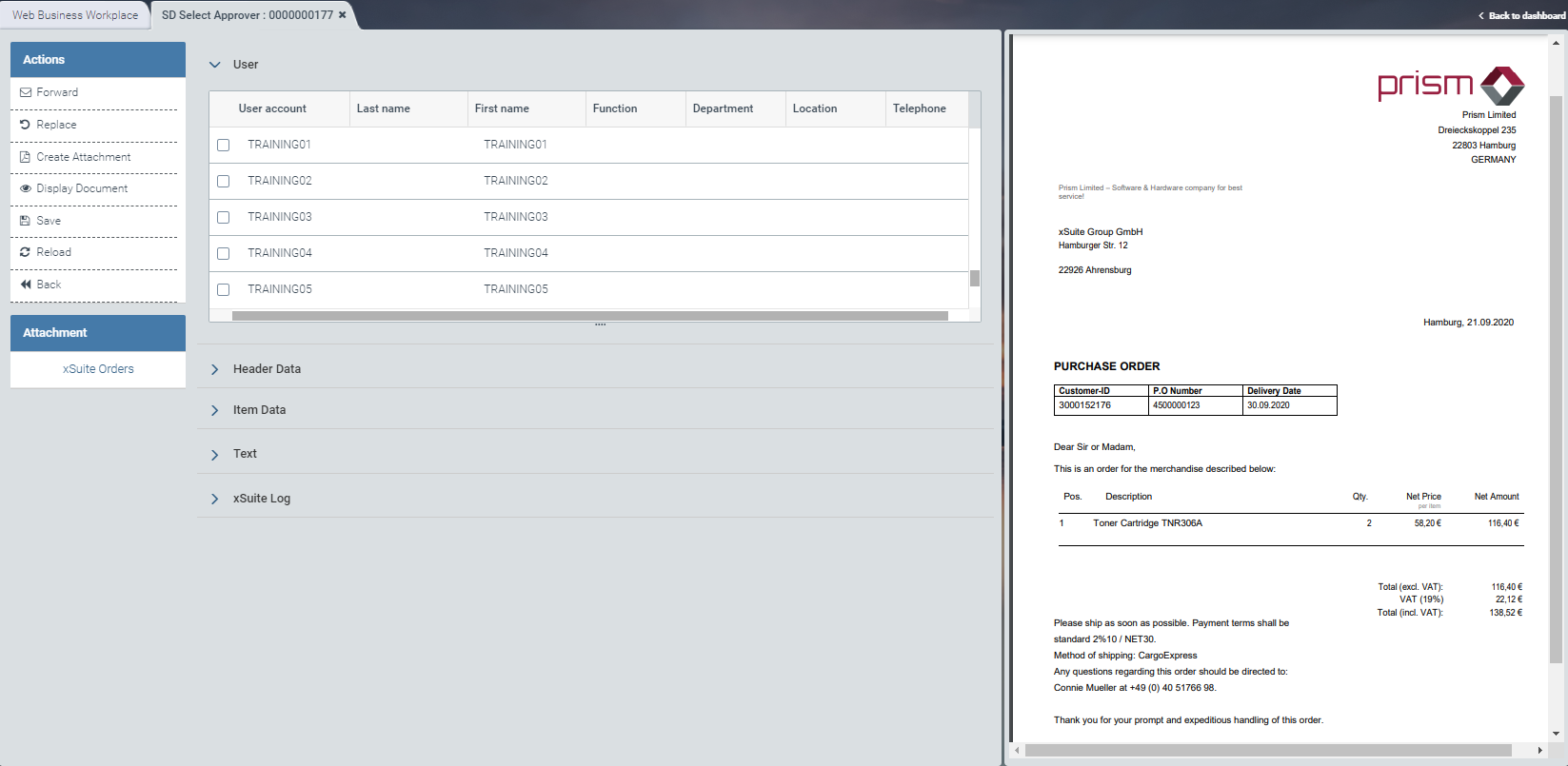Click the Save floppy-disk icon
The width and height of the screenshot is (1568, 766).
(26, 221)
